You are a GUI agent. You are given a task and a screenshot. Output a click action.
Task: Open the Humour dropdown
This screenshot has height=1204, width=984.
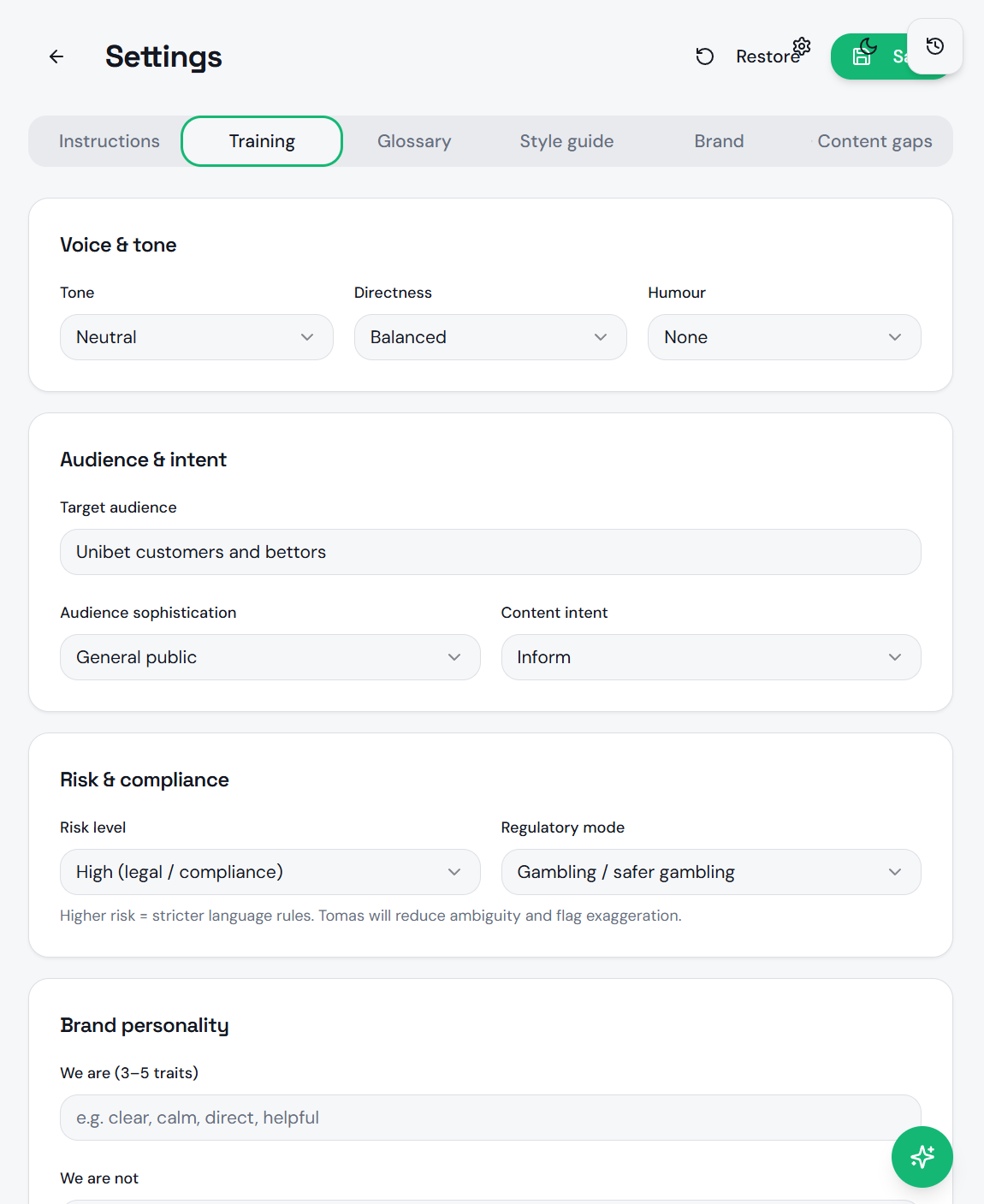click(784, 337)
